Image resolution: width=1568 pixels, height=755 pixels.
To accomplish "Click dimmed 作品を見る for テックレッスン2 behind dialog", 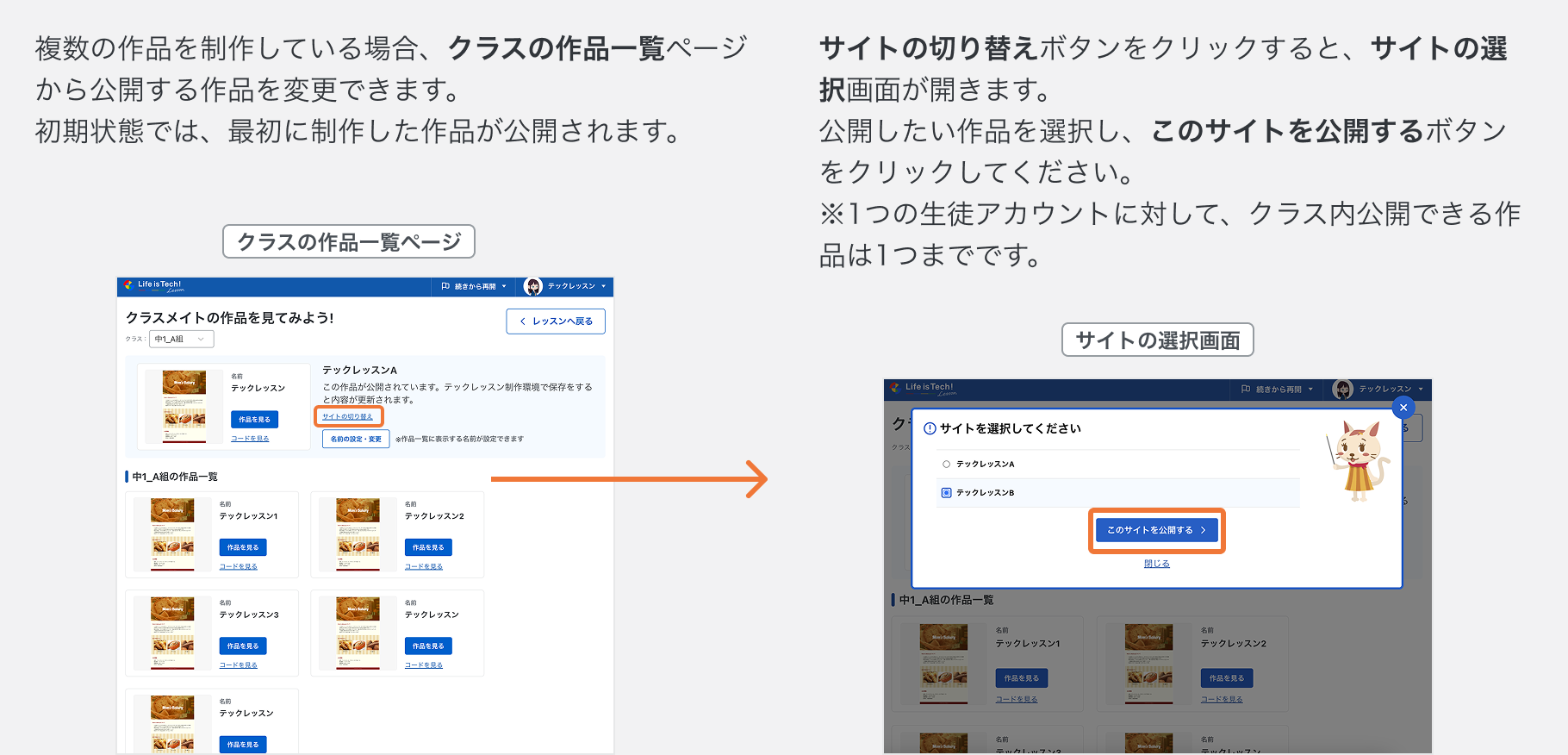I will (x=1227, y=678).
